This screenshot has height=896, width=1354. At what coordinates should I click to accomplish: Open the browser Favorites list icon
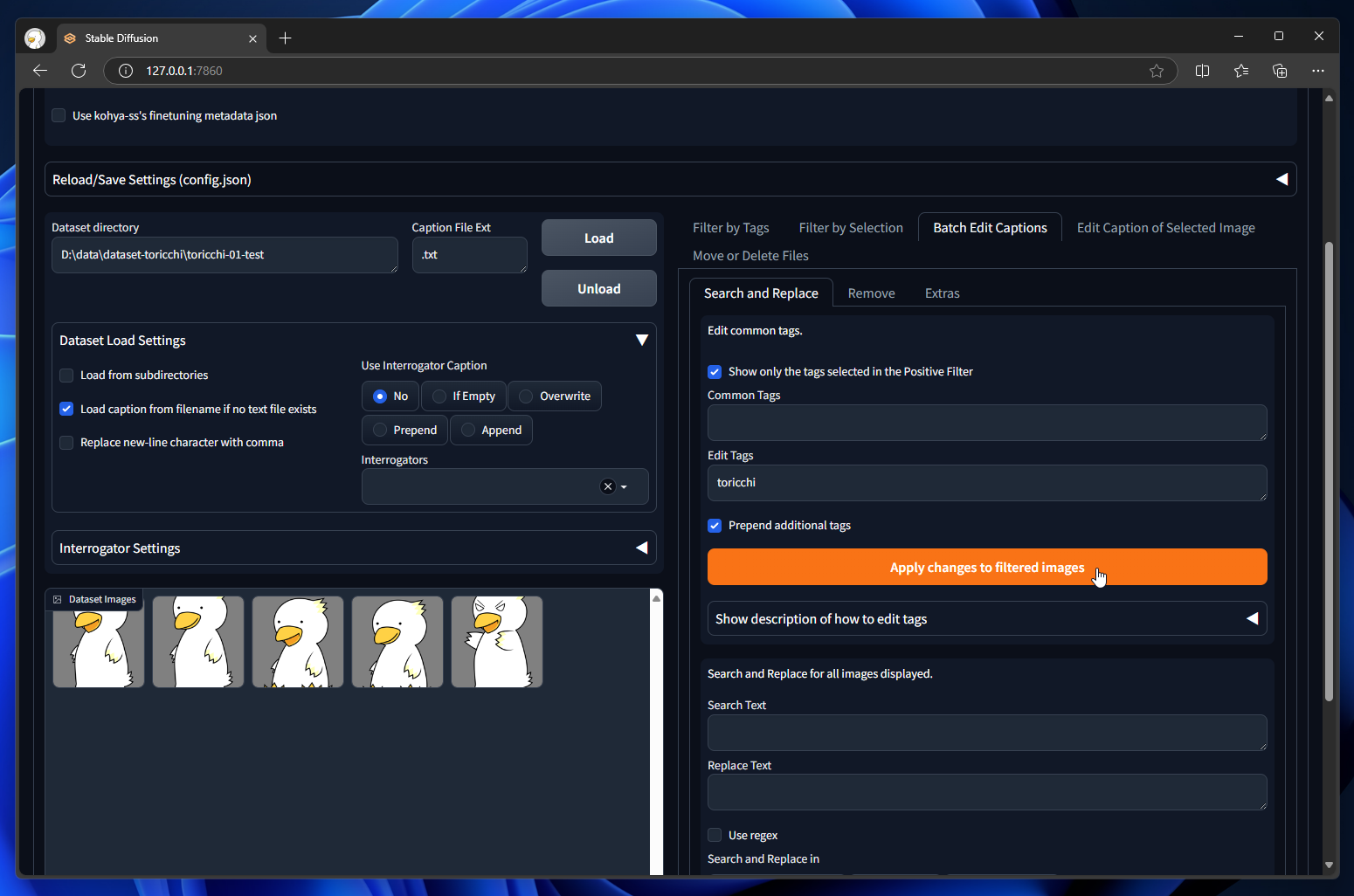1240,71
